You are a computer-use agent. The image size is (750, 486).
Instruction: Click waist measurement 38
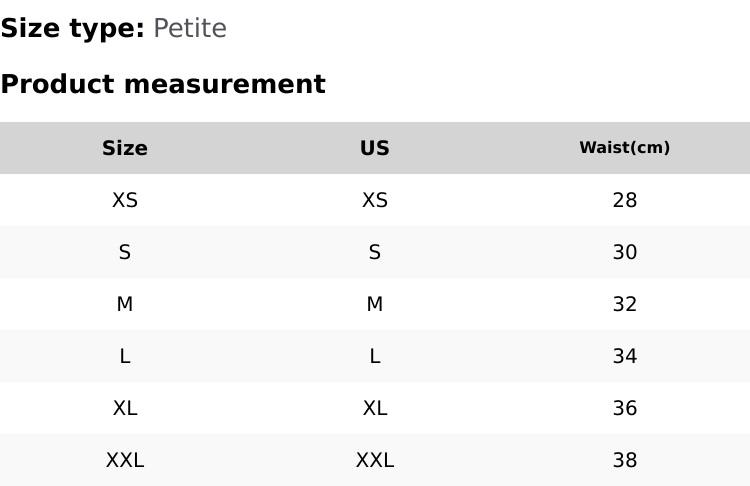[x=625, y=460]
